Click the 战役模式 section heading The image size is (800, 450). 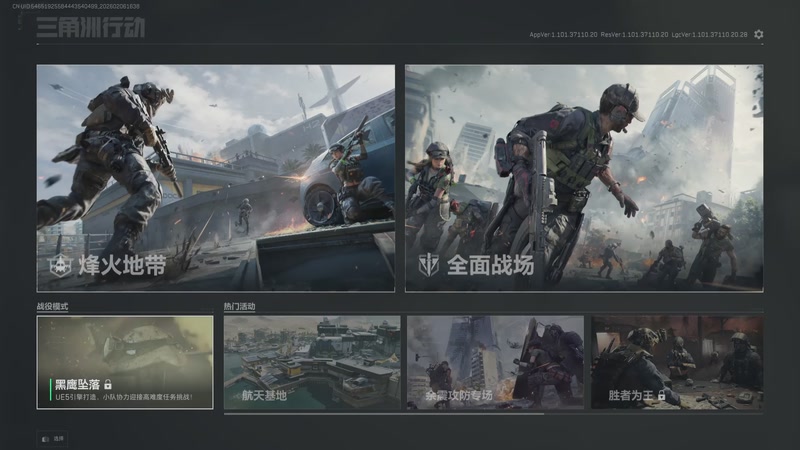click(x=52, y=306)
